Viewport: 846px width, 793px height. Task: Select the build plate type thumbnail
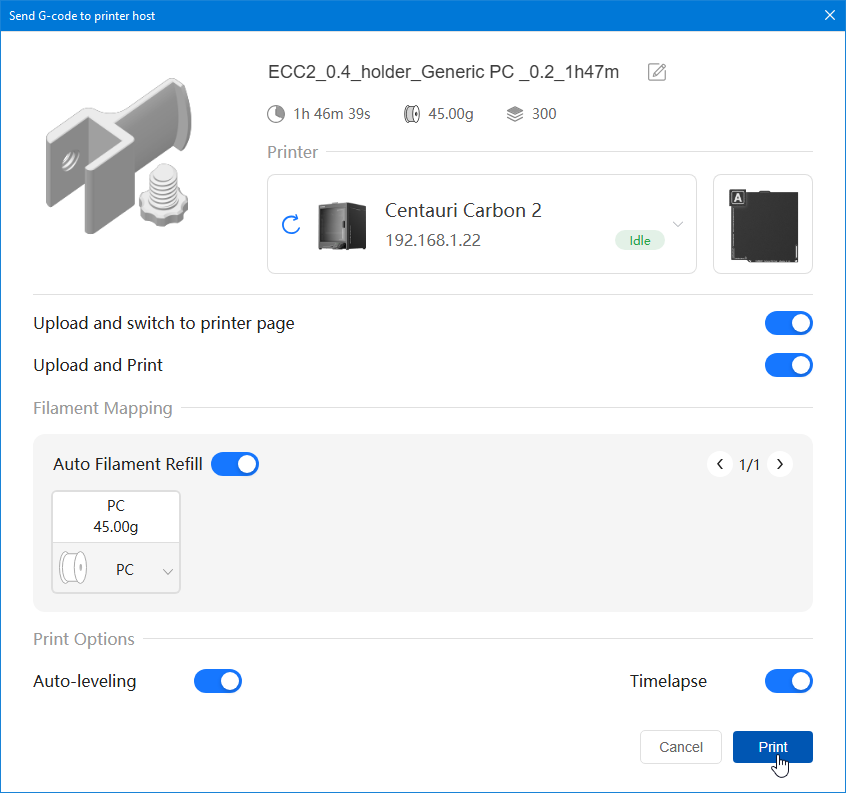(x=762, y=224)
